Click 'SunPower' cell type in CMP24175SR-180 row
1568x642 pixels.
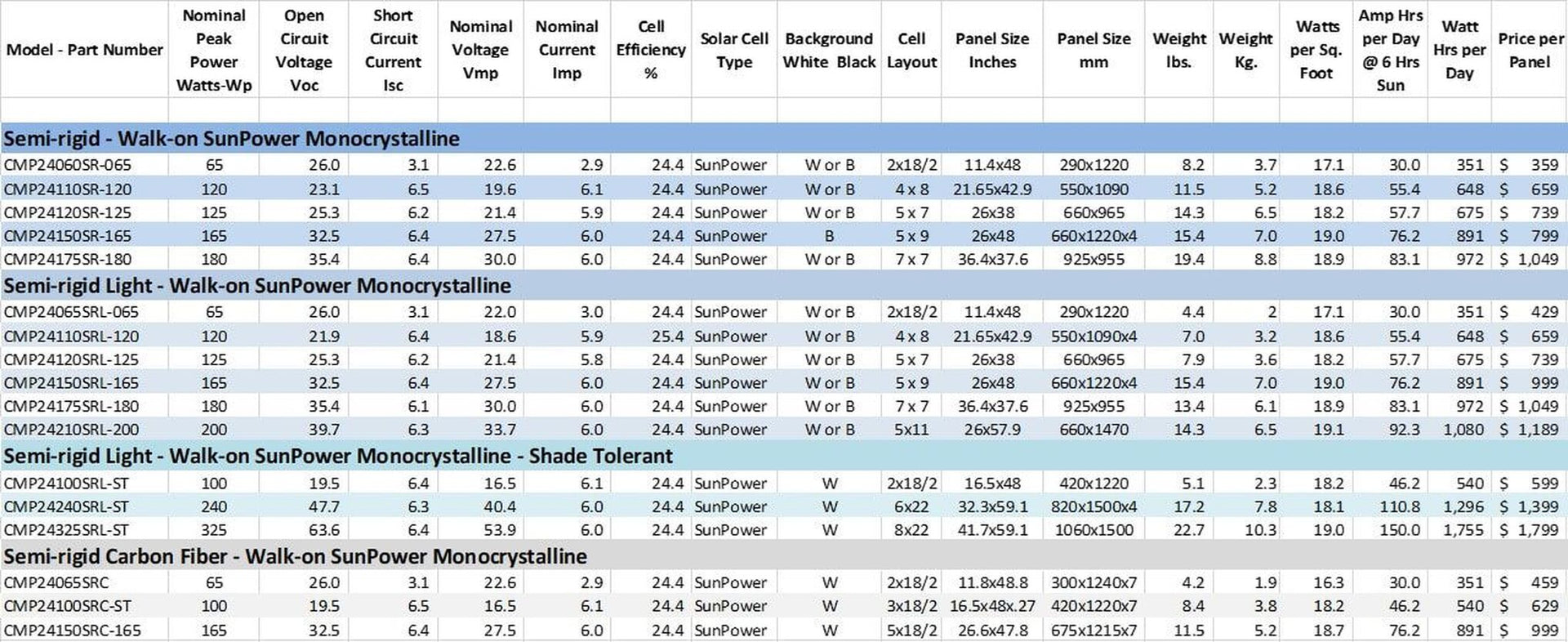pyautogui.click(x=731, y=259)
